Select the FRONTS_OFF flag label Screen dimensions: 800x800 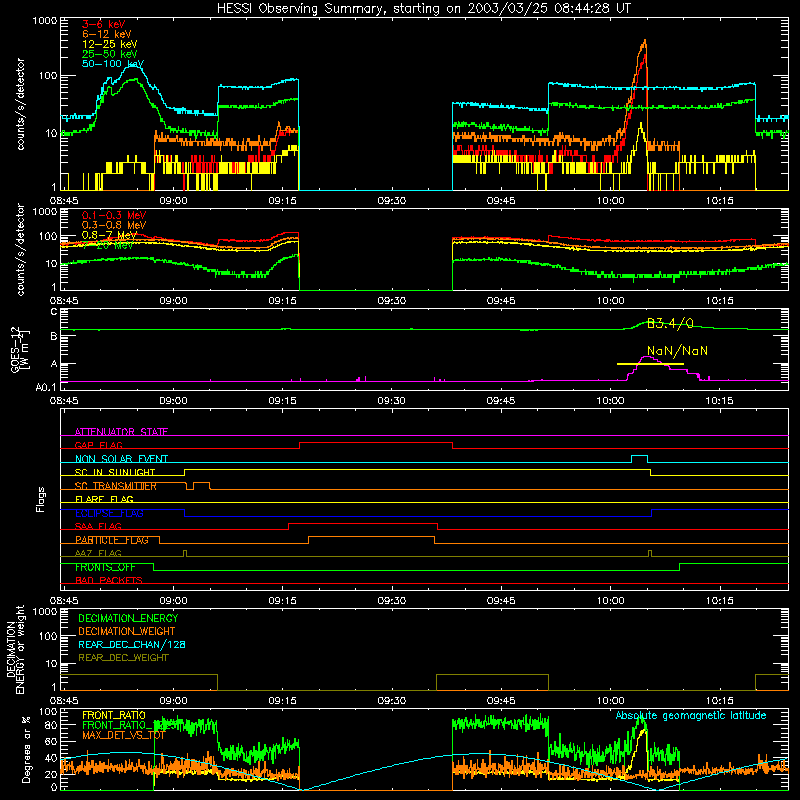click(x=105, y=567)
